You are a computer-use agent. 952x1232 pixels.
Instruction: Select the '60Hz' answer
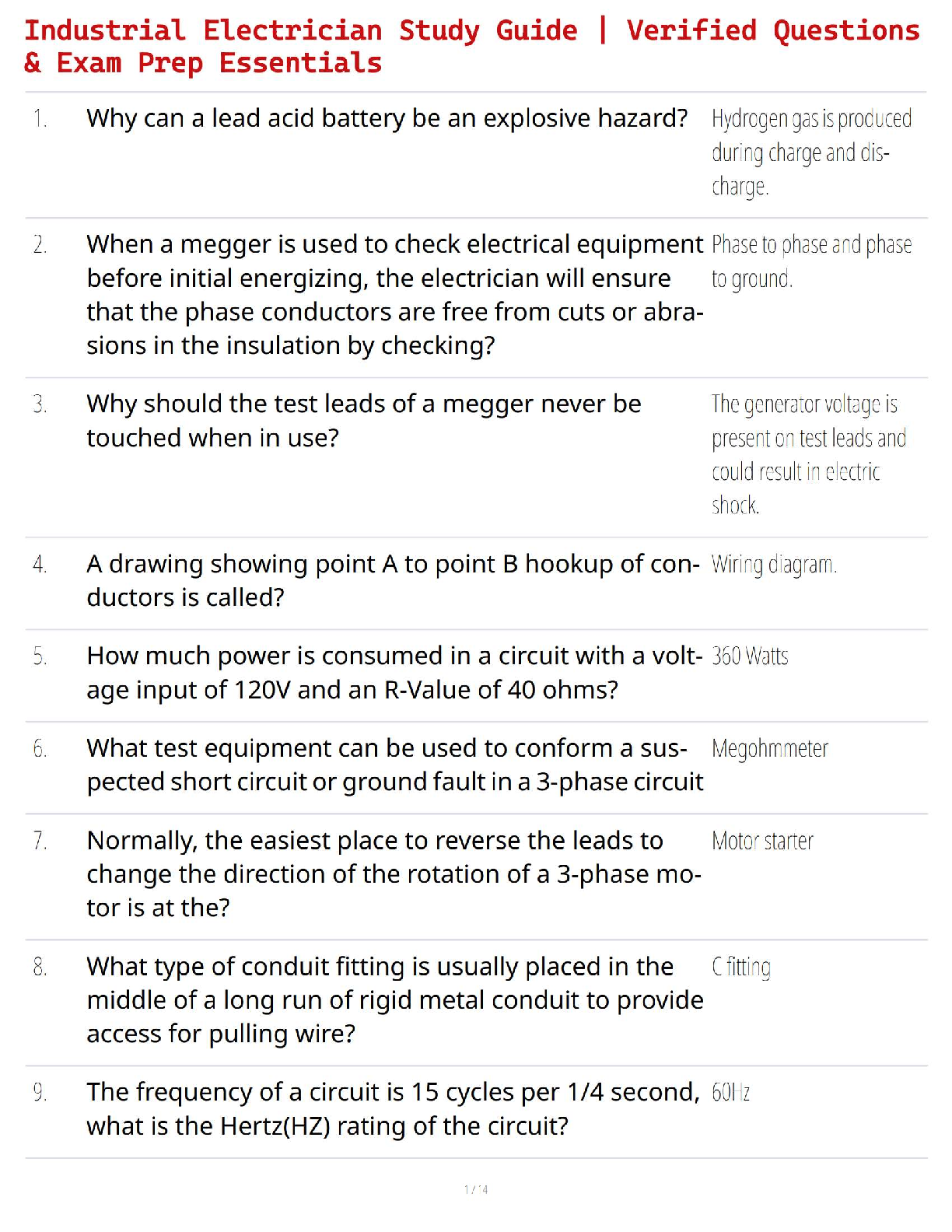tap(730, 1093)
